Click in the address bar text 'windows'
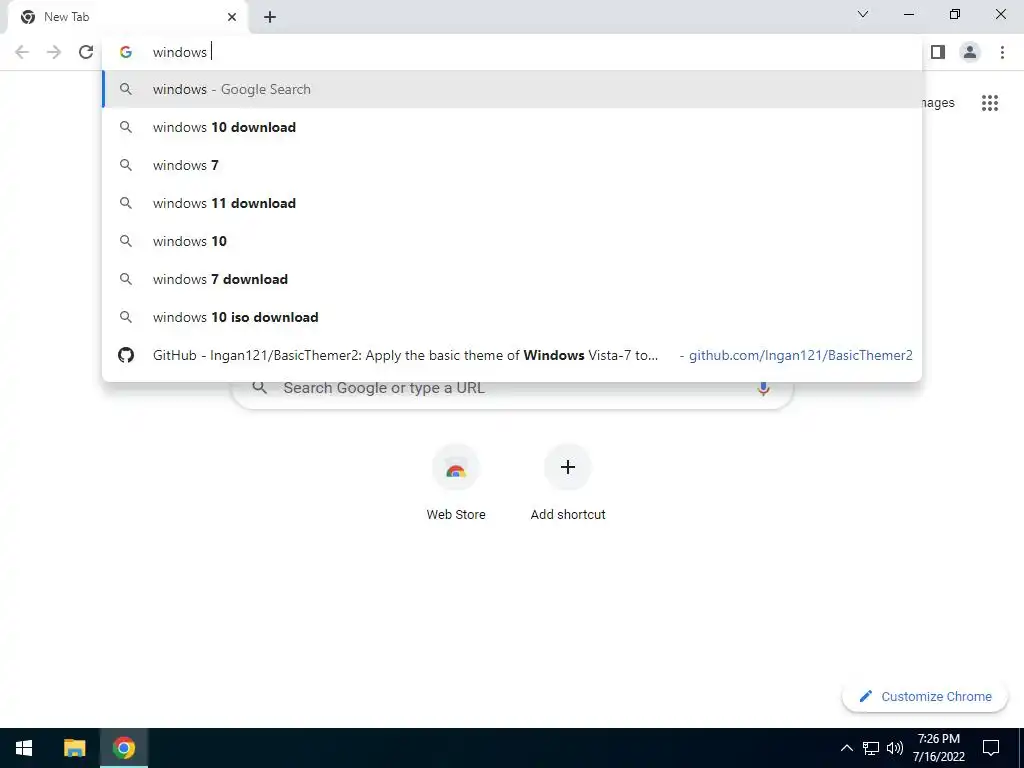 click(180, 52)
